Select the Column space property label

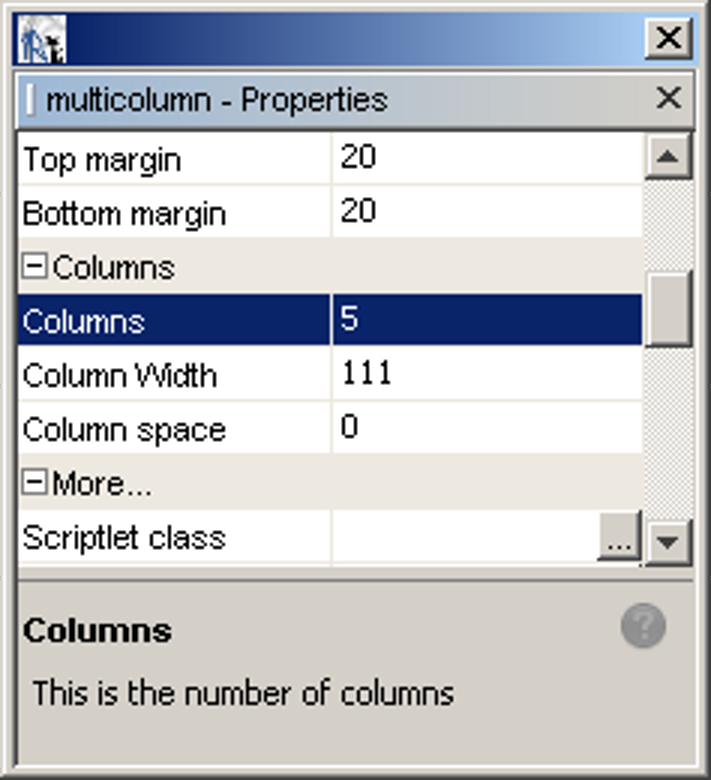124,430
